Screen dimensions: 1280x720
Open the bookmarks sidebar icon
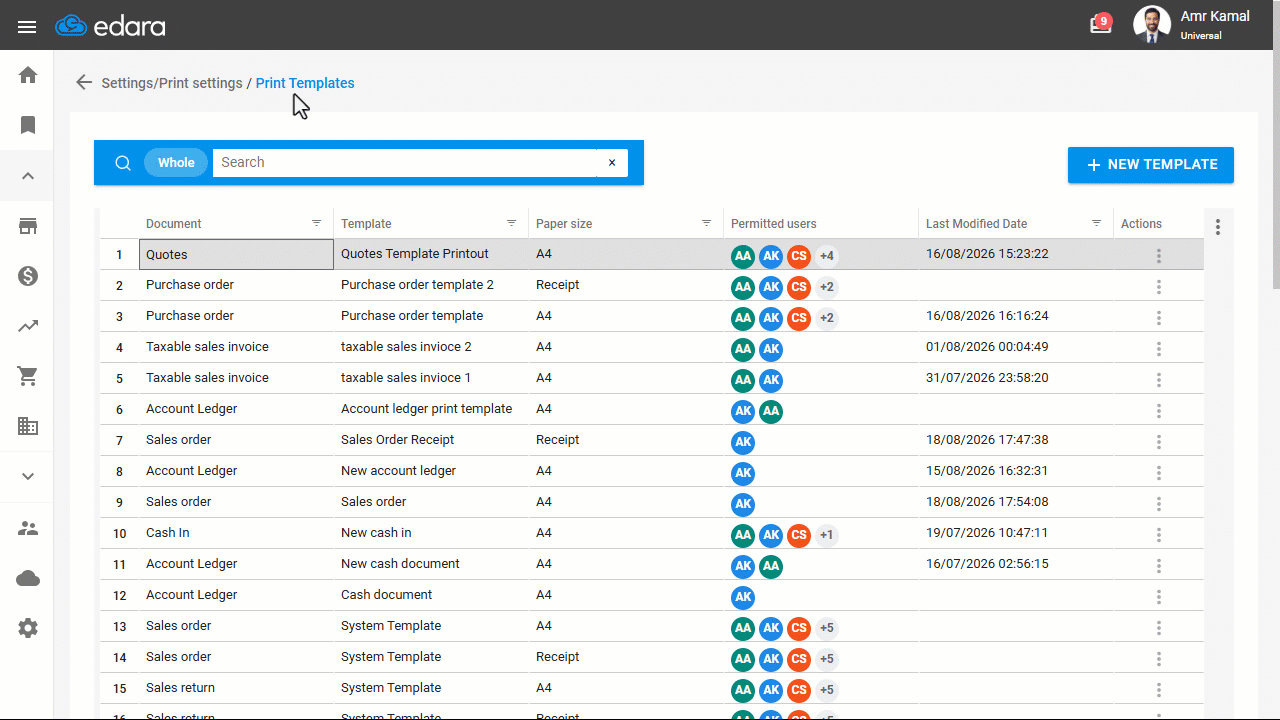(x=28, y=125)
